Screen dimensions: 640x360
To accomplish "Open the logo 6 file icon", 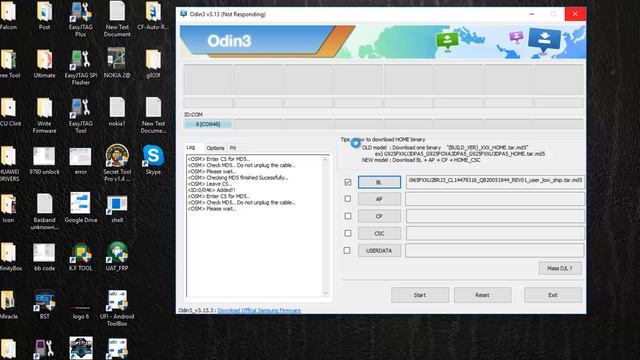I will pyautogui.click(x=80, y=310).
